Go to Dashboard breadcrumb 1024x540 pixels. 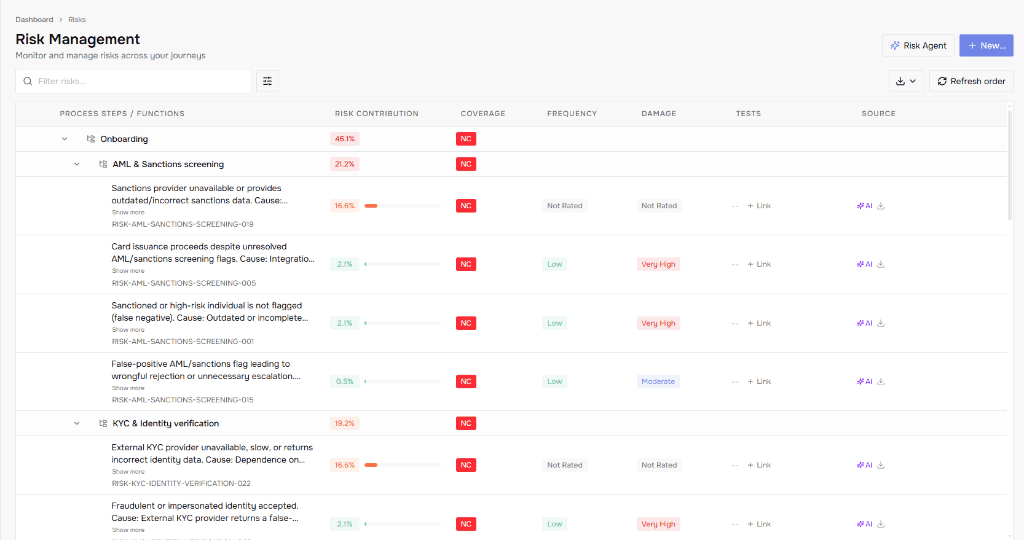click(34, 20)
